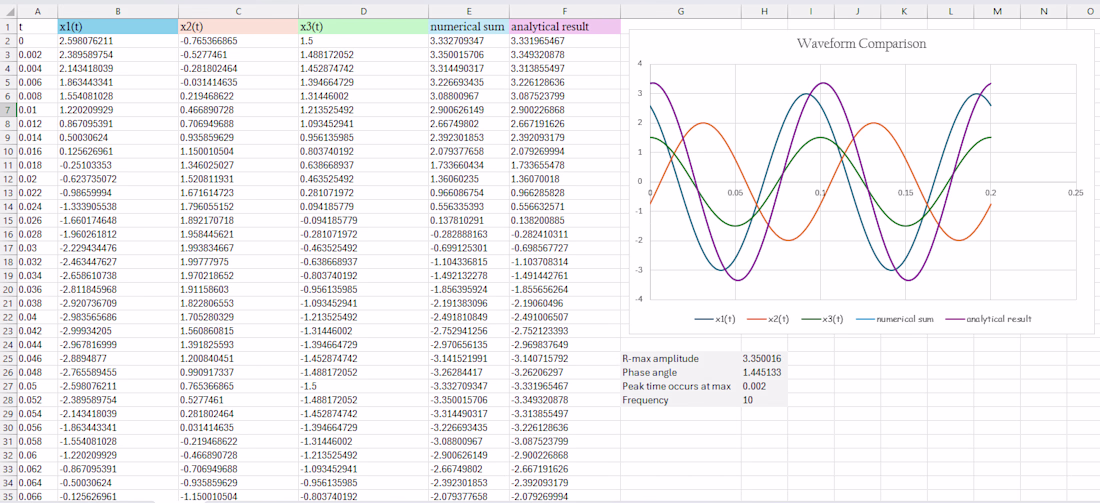Click cell A27 containing 0.05
Viewport: 1100px width, 503px height.
click(x=36, y=387)
